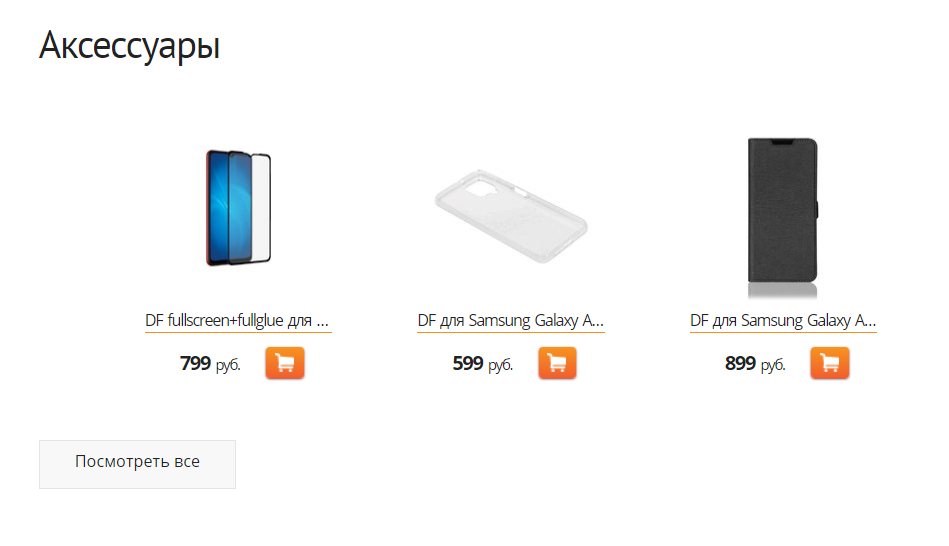Click руб. label beside 599

click(501, 365)
